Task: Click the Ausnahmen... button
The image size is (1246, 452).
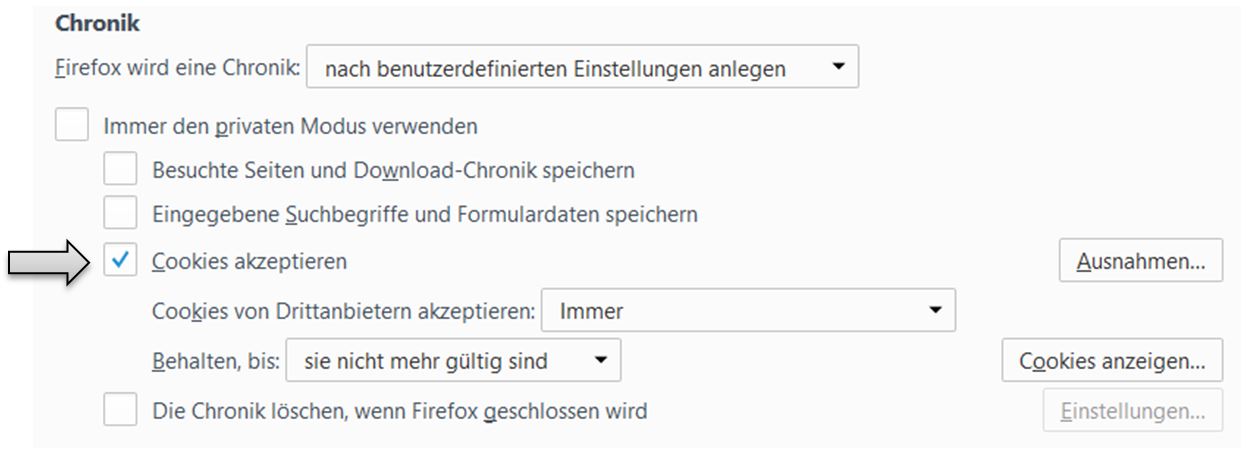Action: tap(1140, 262)
